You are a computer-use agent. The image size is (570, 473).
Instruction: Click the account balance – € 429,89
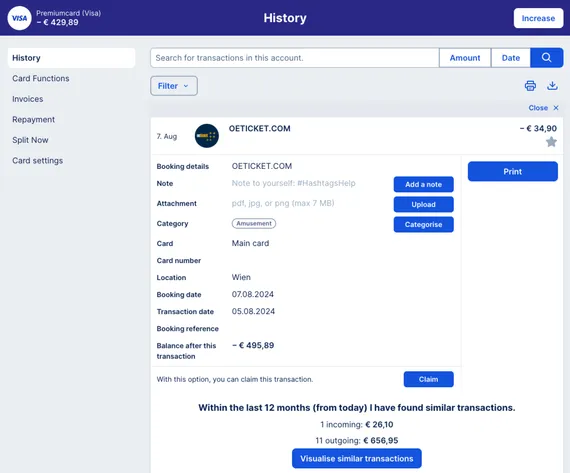[x=57, y=22]
